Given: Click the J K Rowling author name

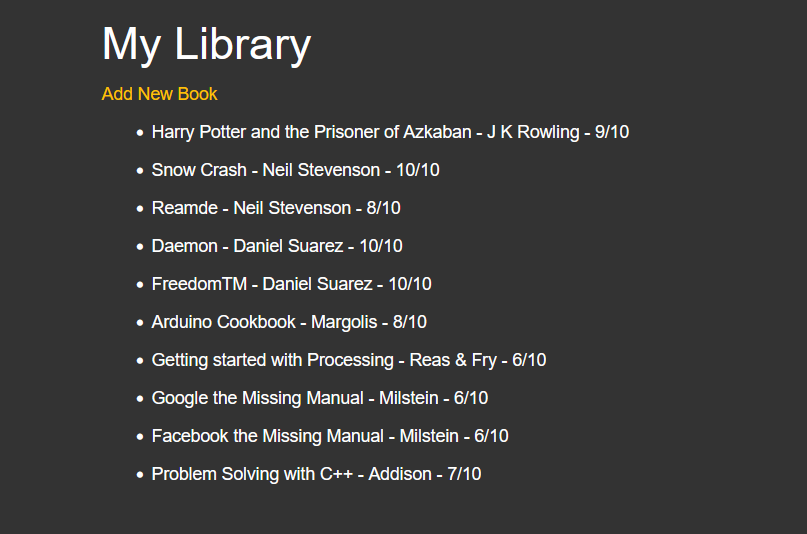Looking at the screenshot, I should pos(533,132).
